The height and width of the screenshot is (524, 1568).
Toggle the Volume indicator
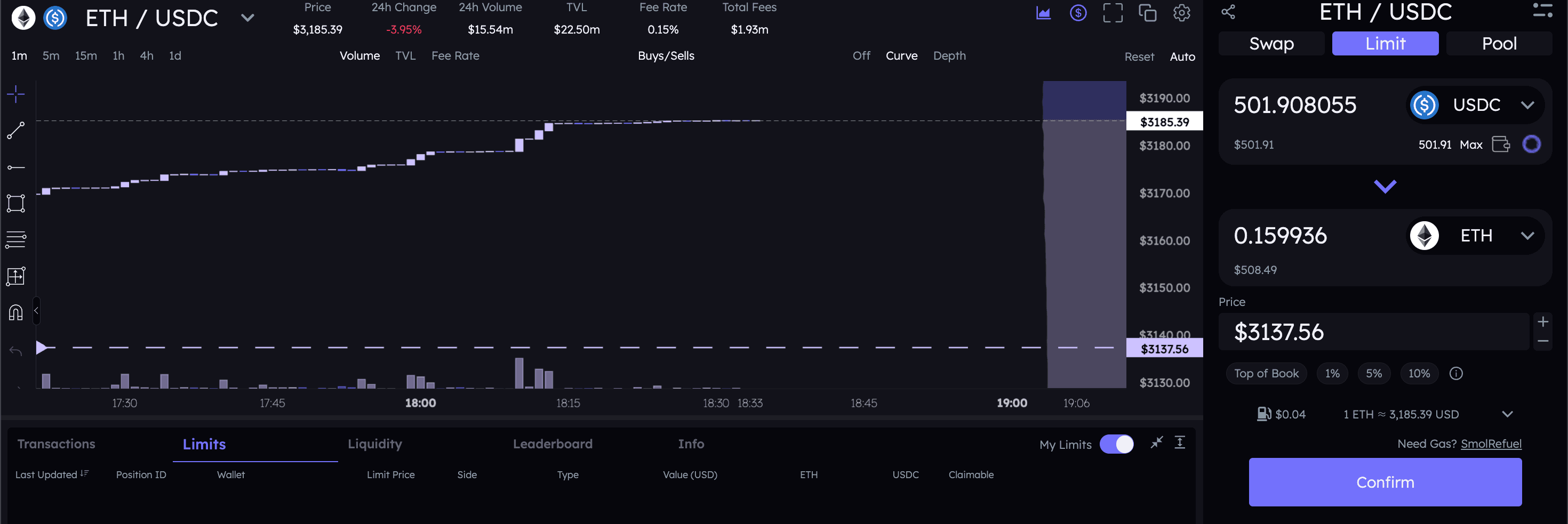[x=360, y=55]
